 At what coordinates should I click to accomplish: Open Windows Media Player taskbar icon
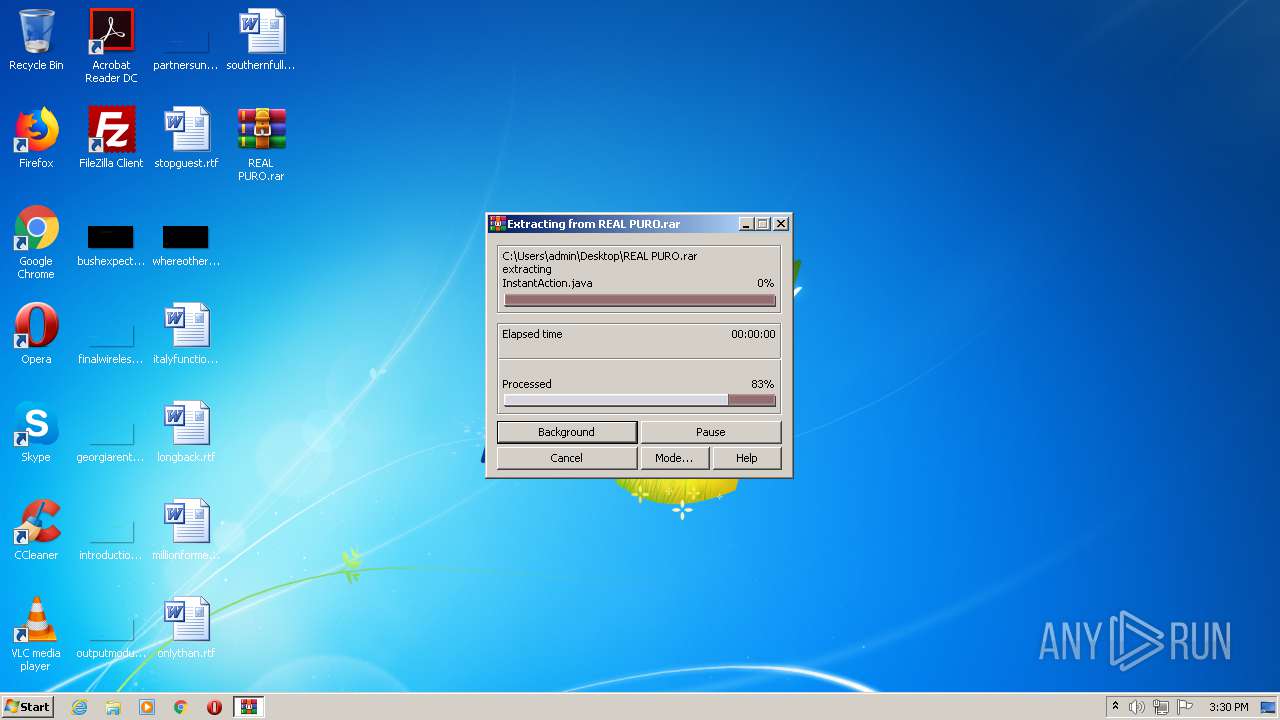[x=147, y=707]
